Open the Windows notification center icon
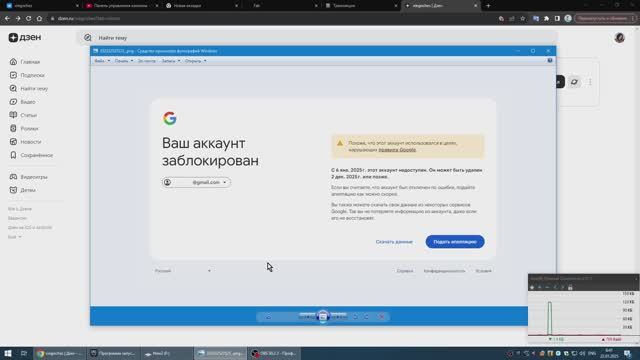This screenshot has width=640, height=360. coord(628,353)
